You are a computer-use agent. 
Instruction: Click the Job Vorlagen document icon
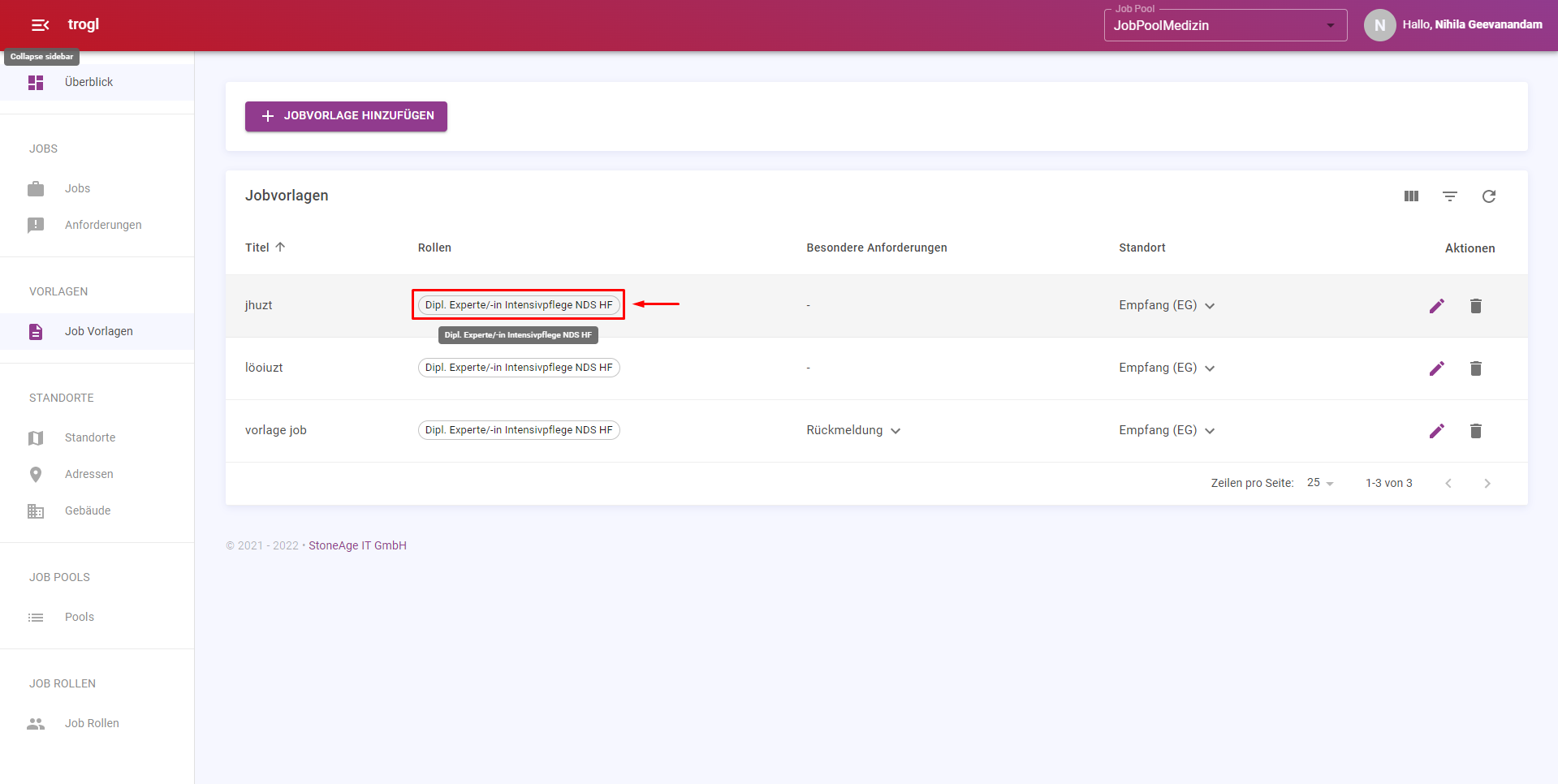pos(36,331)
